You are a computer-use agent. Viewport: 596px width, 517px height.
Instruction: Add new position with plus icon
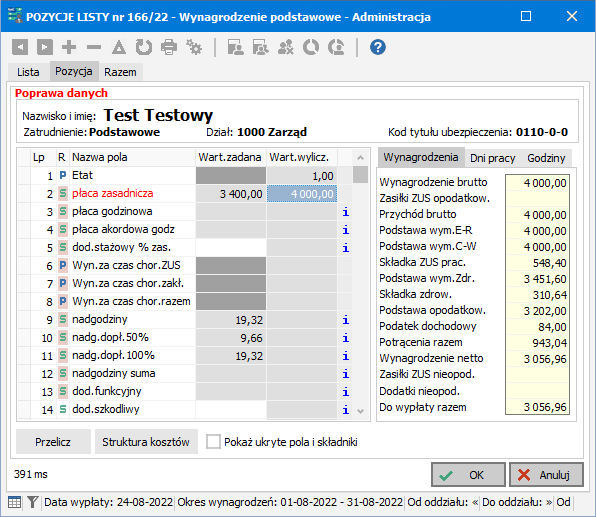click(69, 48)
